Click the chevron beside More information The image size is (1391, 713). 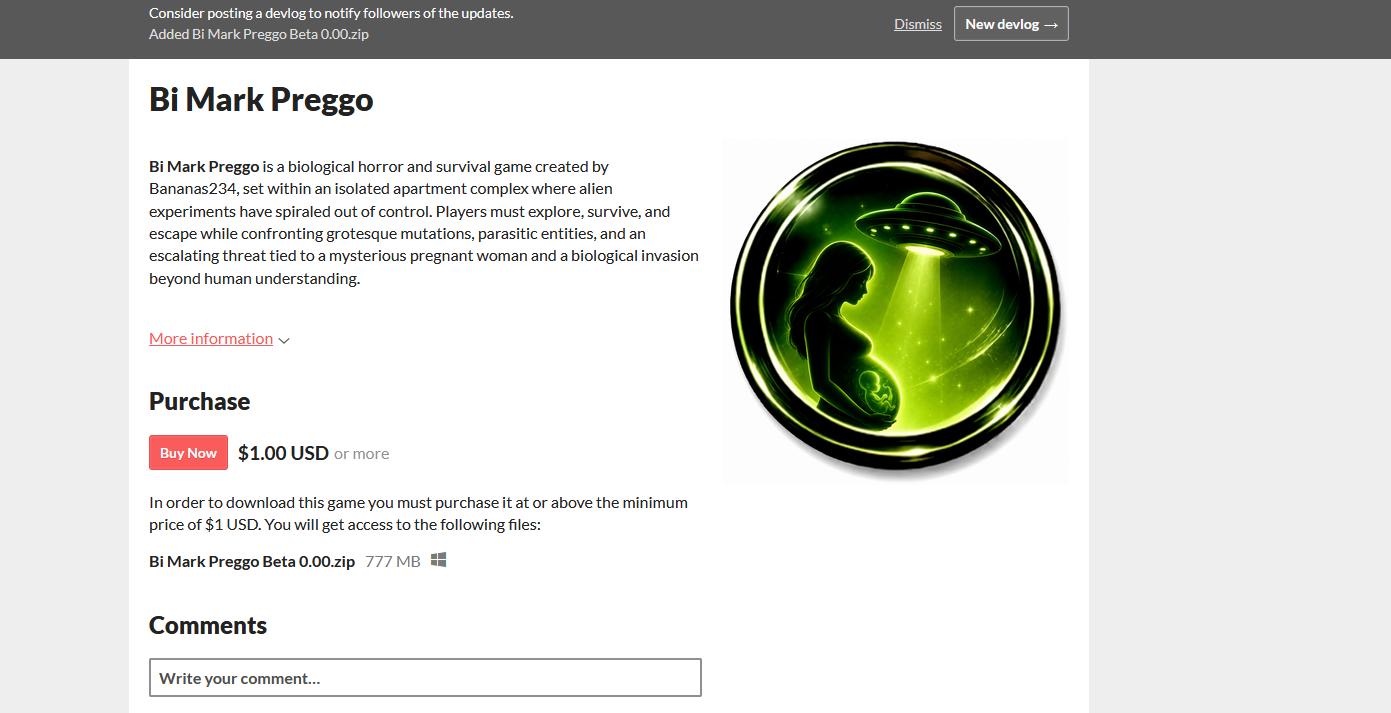tap(284, 340)
